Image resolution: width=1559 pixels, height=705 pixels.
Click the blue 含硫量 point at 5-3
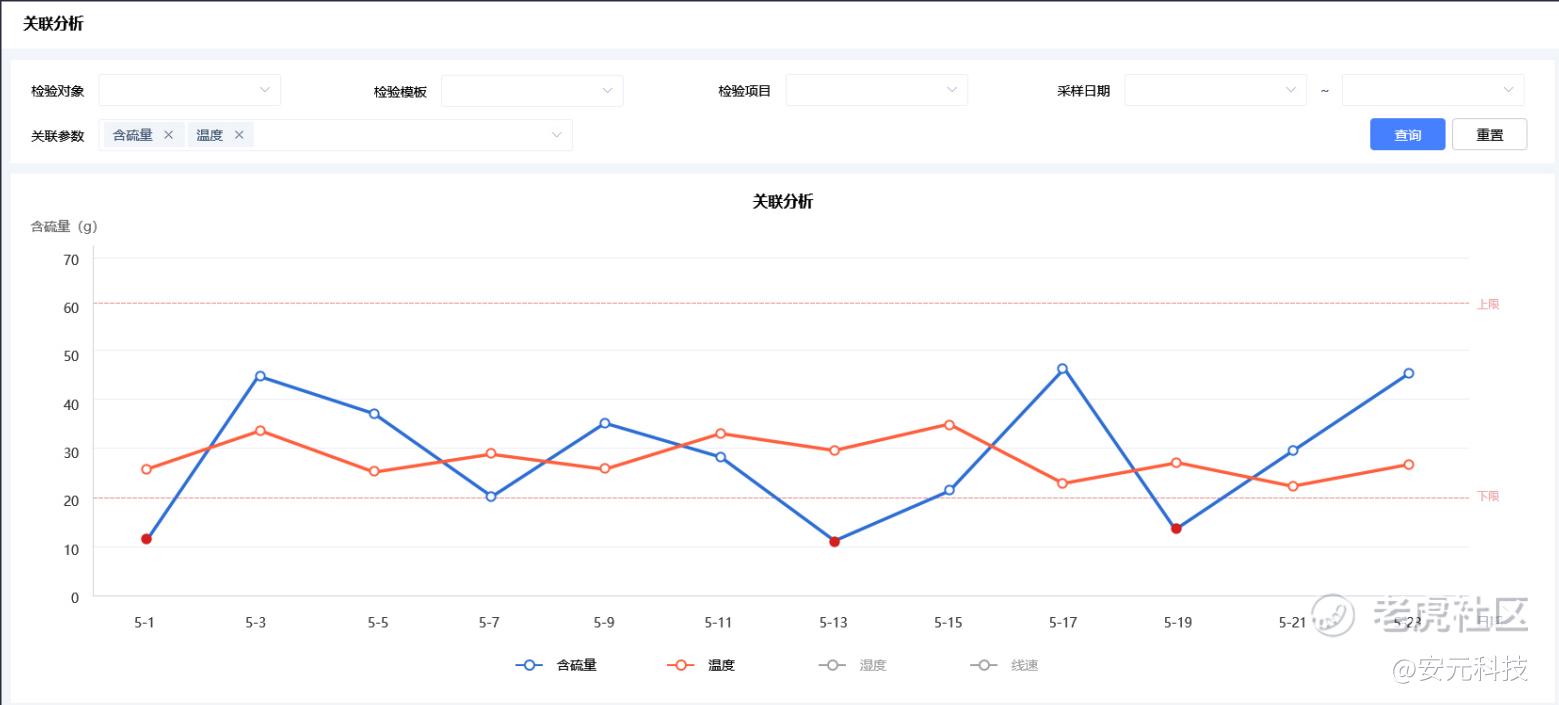coord(260,376)
